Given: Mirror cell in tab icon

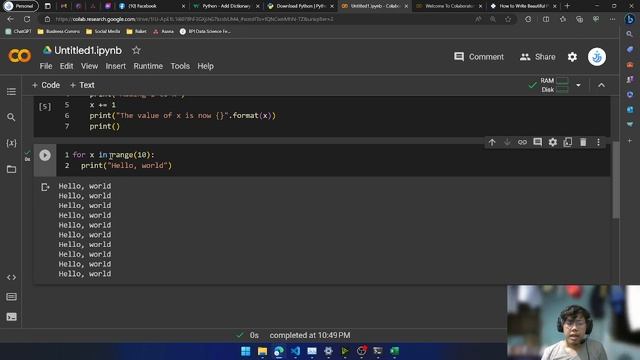Looking at the screenshot, I should (x=567, y=142).
